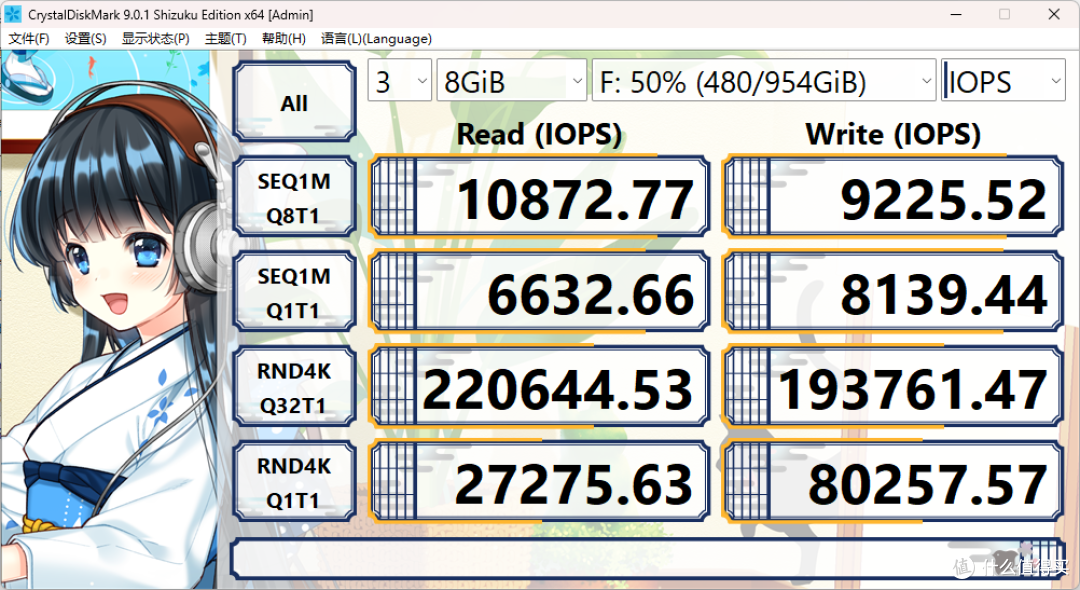Screen dimensions: 1080x590
Task: Open the 主题(T) menu
Action: (225, 39)
